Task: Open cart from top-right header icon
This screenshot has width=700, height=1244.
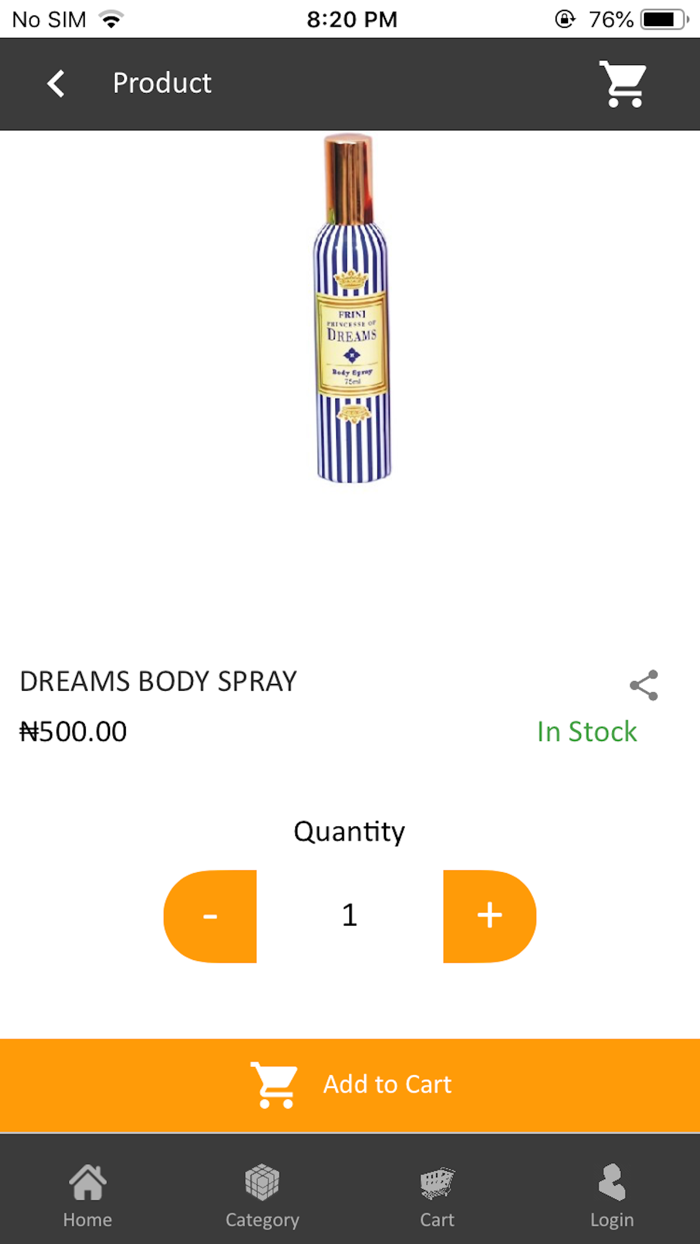Action: coord(622,84)
